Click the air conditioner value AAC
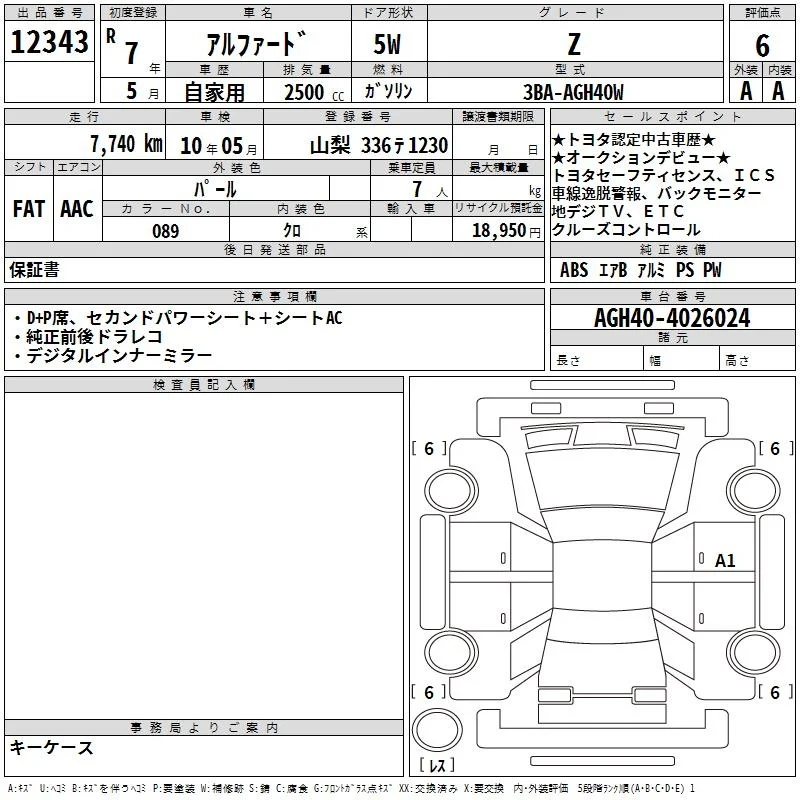The height and width of the screenshot is (800, 800). coord(77,209)
